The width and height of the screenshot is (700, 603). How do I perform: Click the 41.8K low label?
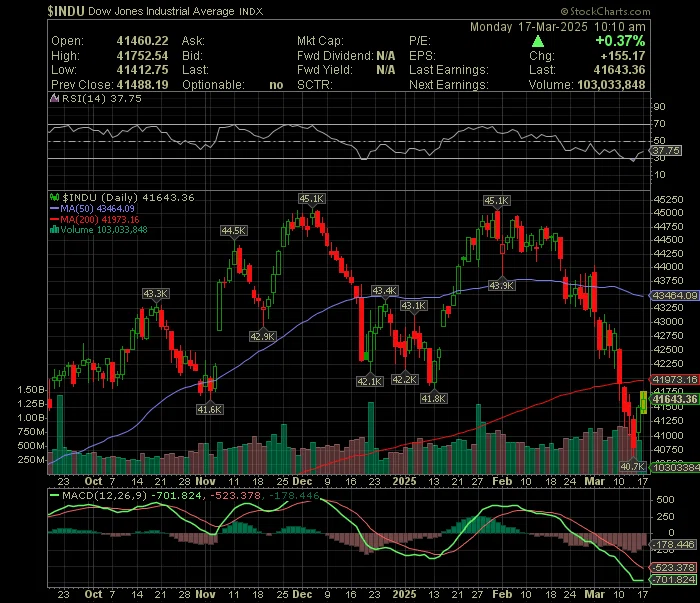coord(433,399)
